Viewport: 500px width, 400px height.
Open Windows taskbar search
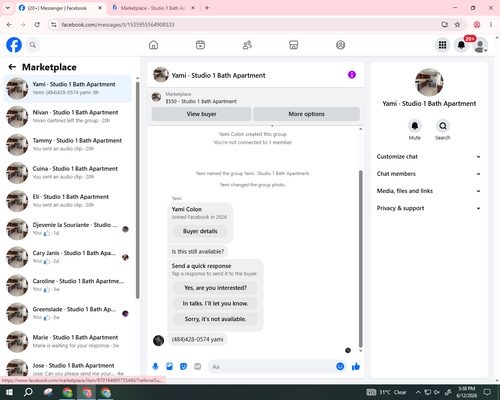click(28, 392)
